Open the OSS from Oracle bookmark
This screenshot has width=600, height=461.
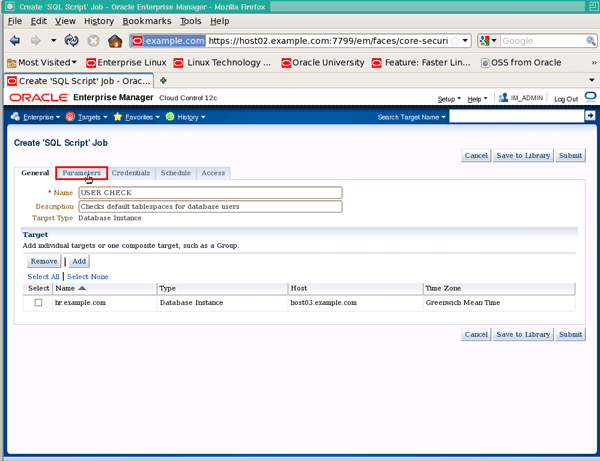(521, 62)
